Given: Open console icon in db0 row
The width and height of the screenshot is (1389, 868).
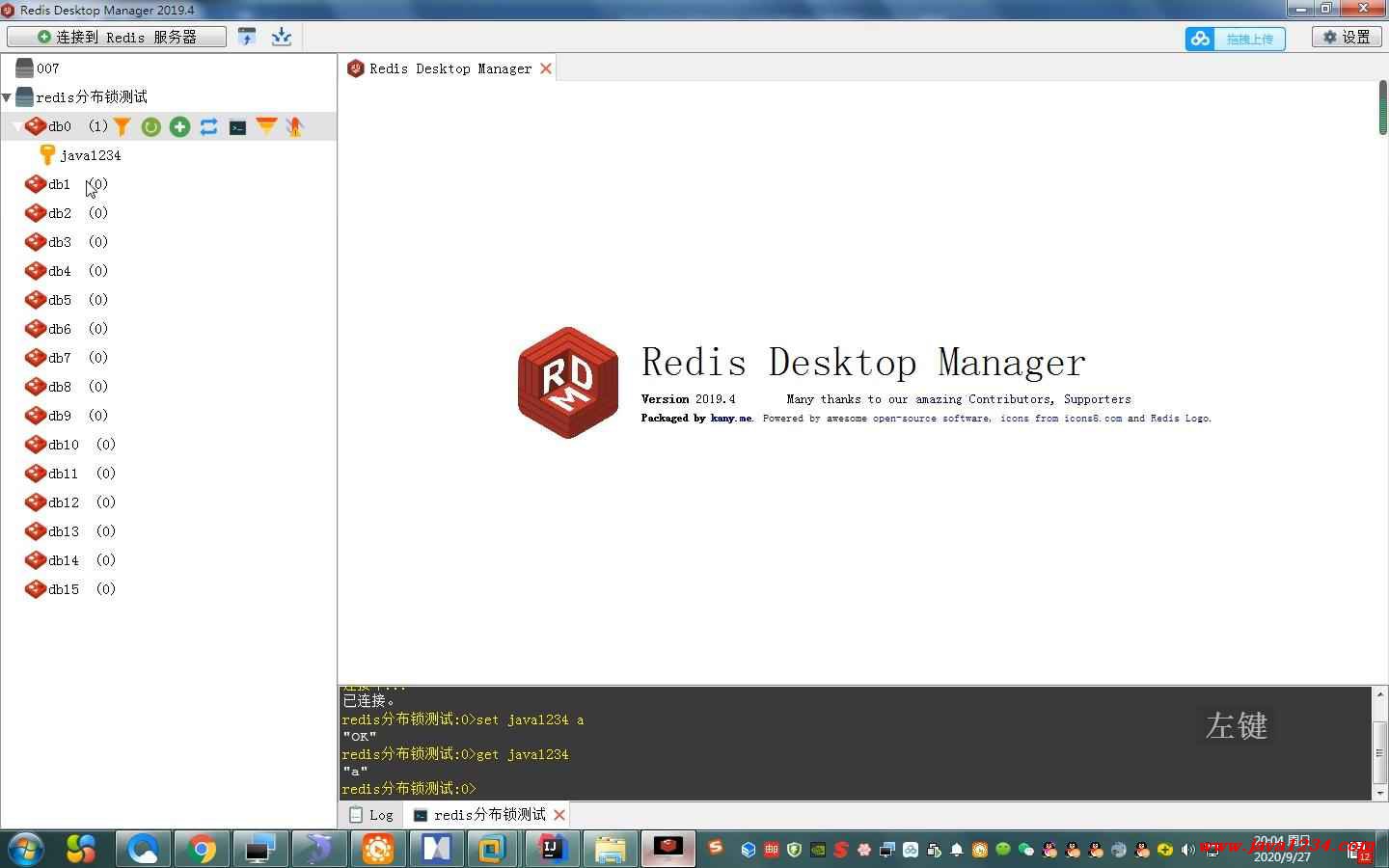Looking at the screenshot, I should click(237, 126).
